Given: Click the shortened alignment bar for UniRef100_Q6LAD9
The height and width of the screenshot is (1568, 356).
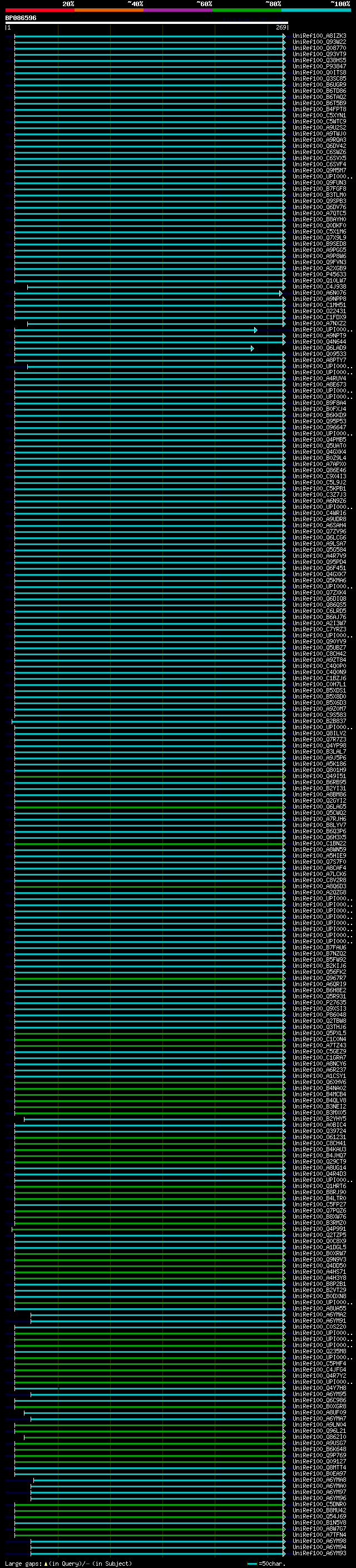Looking at the screenshot, I should click(134, 348).
